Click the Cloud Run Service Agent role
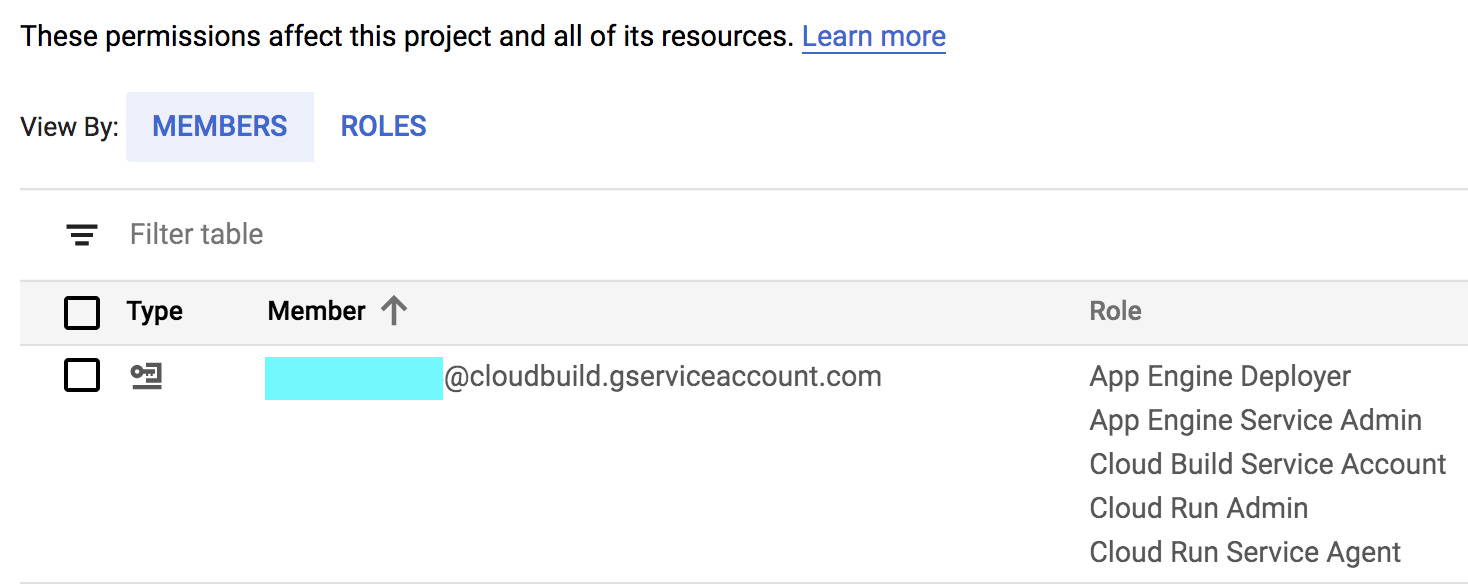 coord(1245,553)
